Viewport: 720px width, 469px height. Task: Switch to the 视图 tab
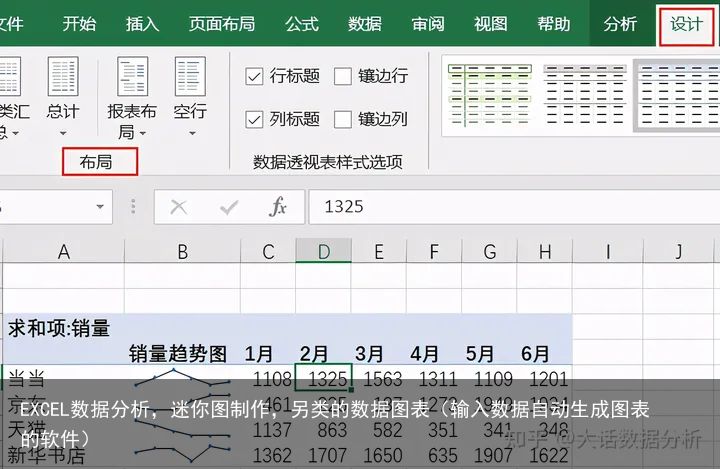[490, 24]
